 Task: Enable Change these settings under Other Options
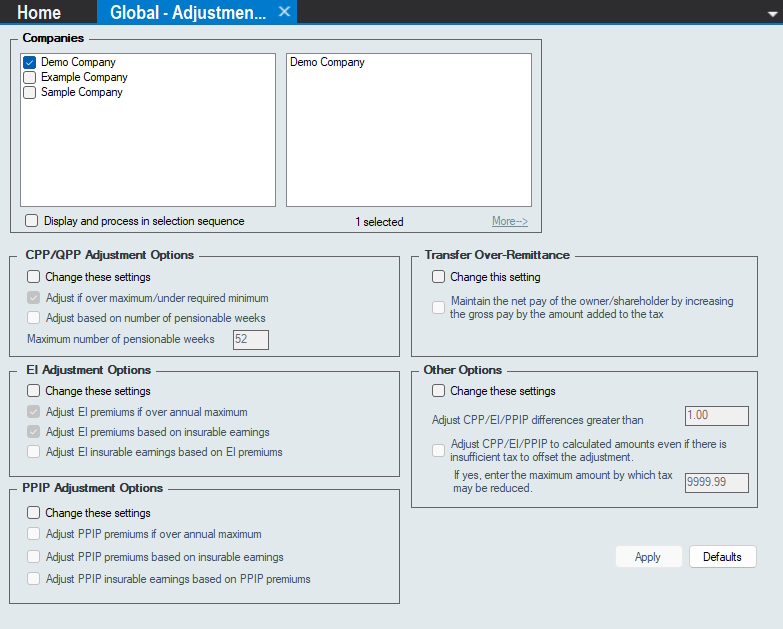tap(439, 391)
